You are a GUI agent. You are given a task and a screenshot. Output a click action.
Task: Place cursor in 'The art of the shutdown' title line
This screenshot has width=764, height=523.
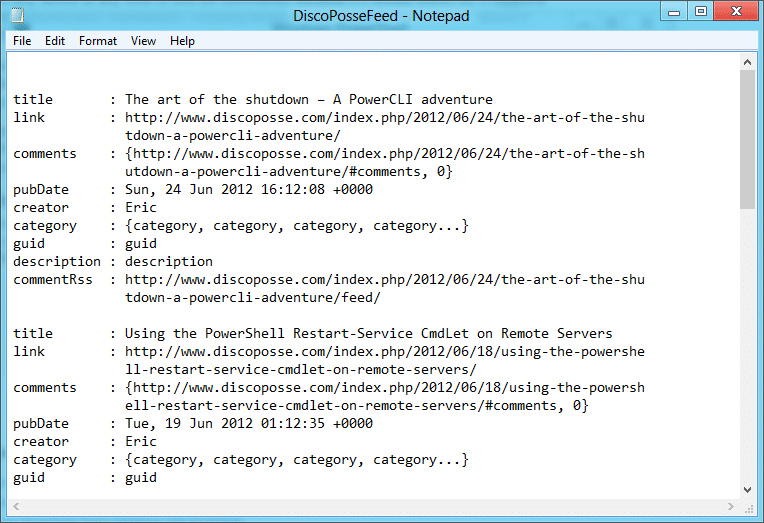(308, 100)
